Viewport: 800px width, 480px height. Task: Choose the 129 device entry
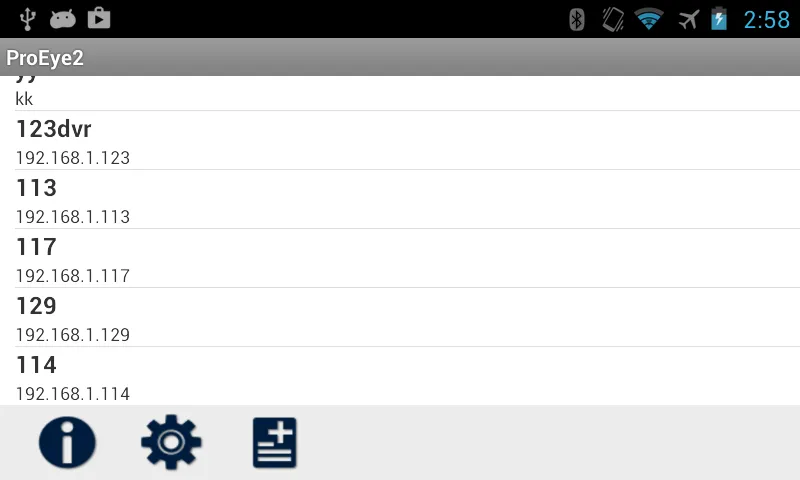(400, 317)
